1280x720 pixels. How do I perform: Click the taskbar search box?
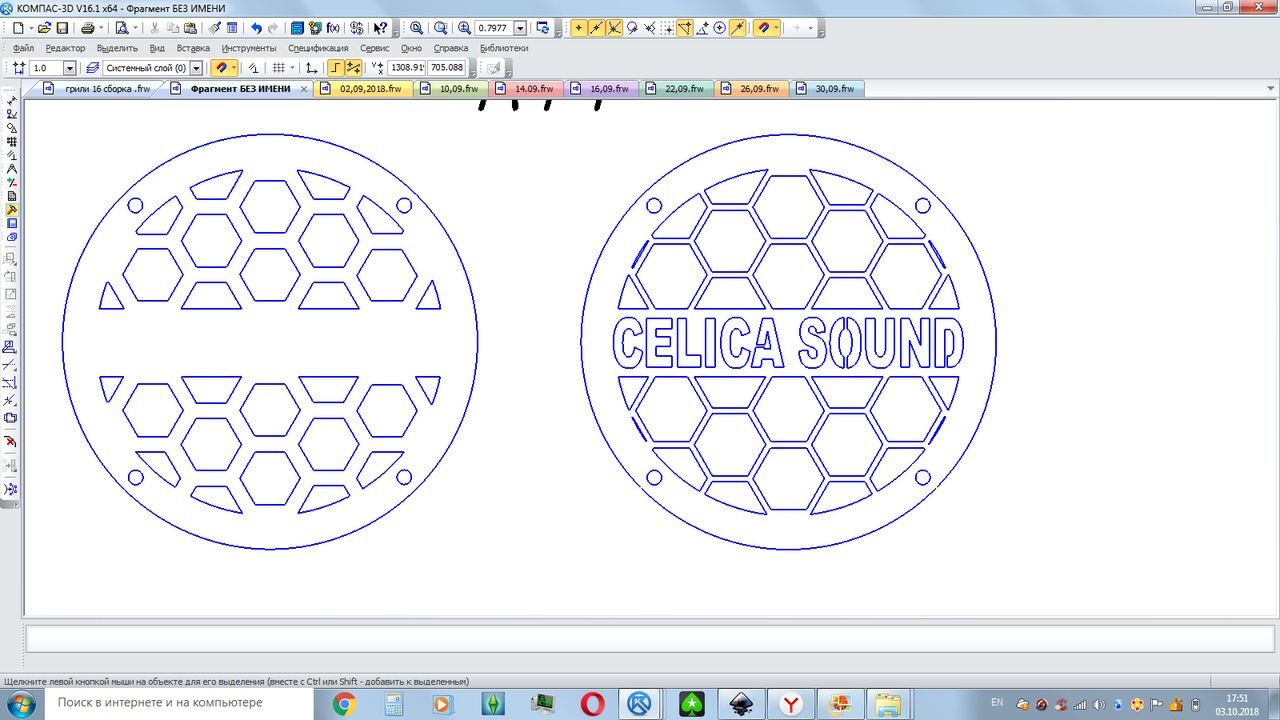(x=177, y=703)
